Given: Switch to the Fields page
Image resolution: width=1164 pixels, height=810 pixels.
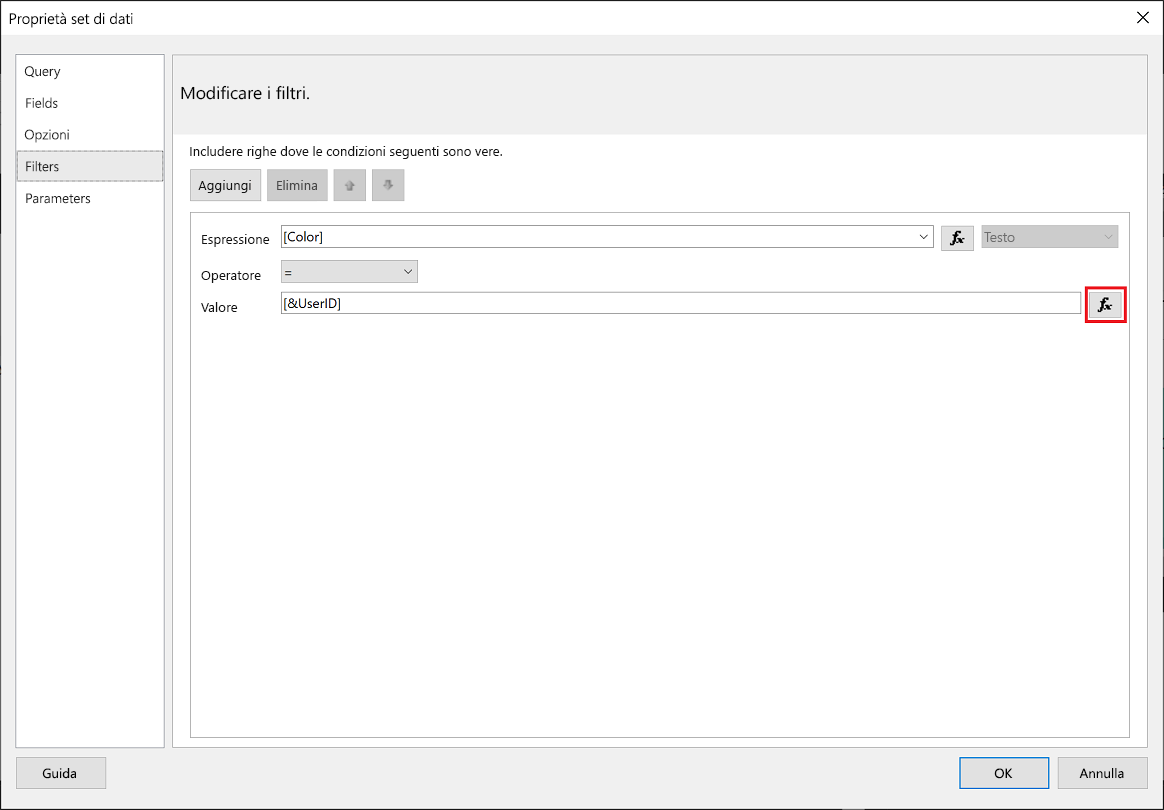Looking at the screenshot, I should point(44,103).
